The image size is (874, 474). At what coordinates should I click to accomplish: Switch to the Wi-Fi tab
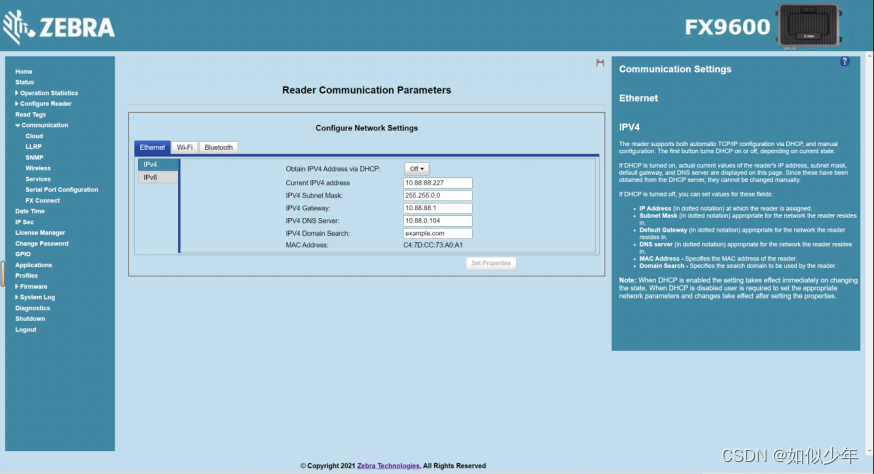click(x=184, y=147)
